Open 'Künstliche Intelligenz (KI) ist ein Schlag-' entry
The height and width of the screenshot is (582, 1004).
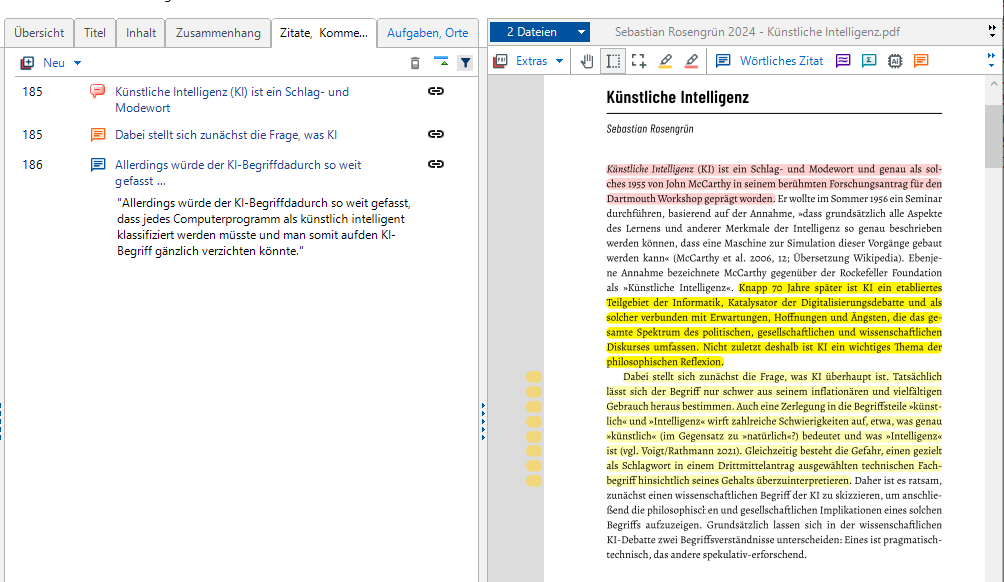(232, 100)
